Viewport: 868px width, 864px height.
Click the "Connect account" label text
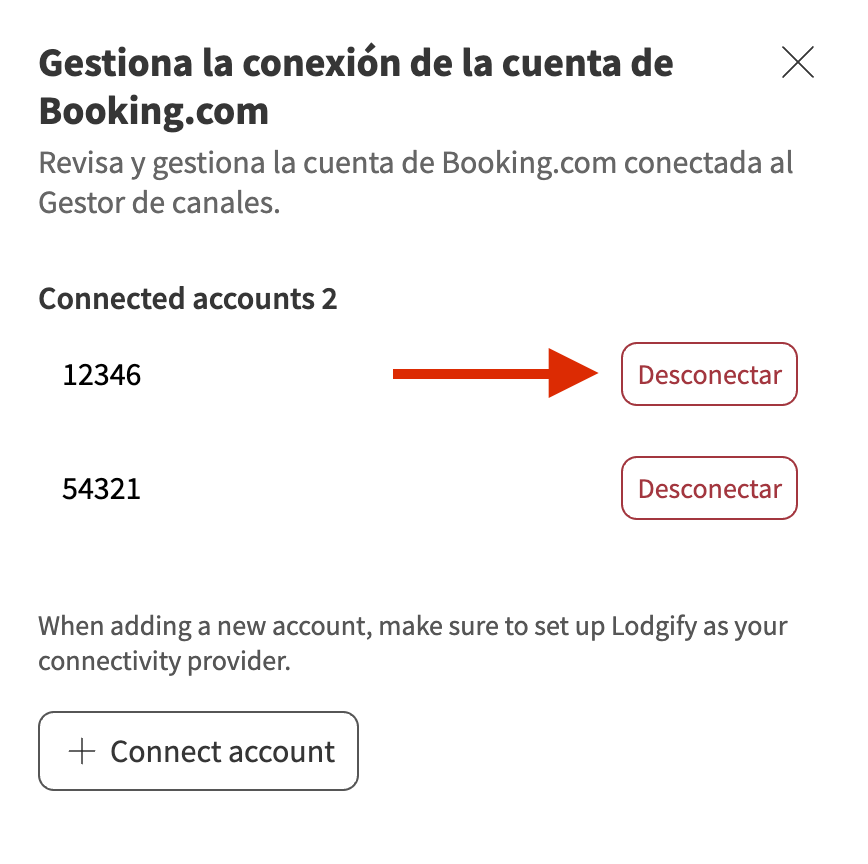pyautogui.click(x=222, y=752)
